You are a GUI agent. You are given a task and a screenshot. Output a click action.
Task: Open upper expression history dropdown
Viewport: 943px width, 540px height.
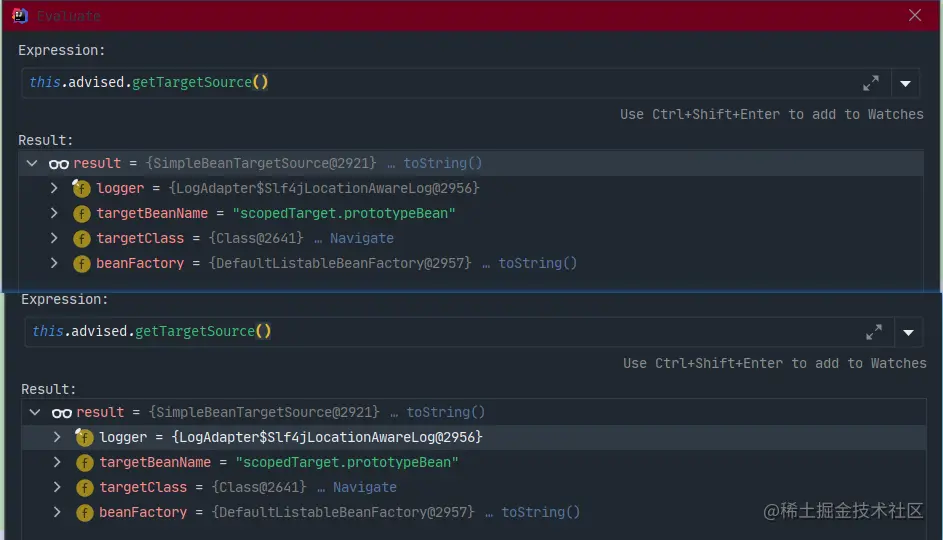pyautogui.click(x=905, y=84)
